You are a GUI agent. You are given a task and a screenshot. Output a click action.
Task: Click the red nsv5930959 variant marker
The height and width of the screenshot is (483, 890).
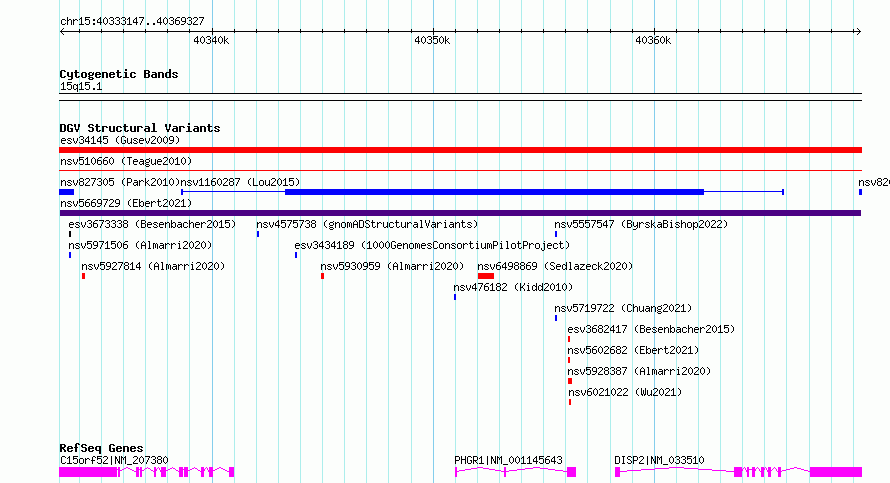(322, 276)
